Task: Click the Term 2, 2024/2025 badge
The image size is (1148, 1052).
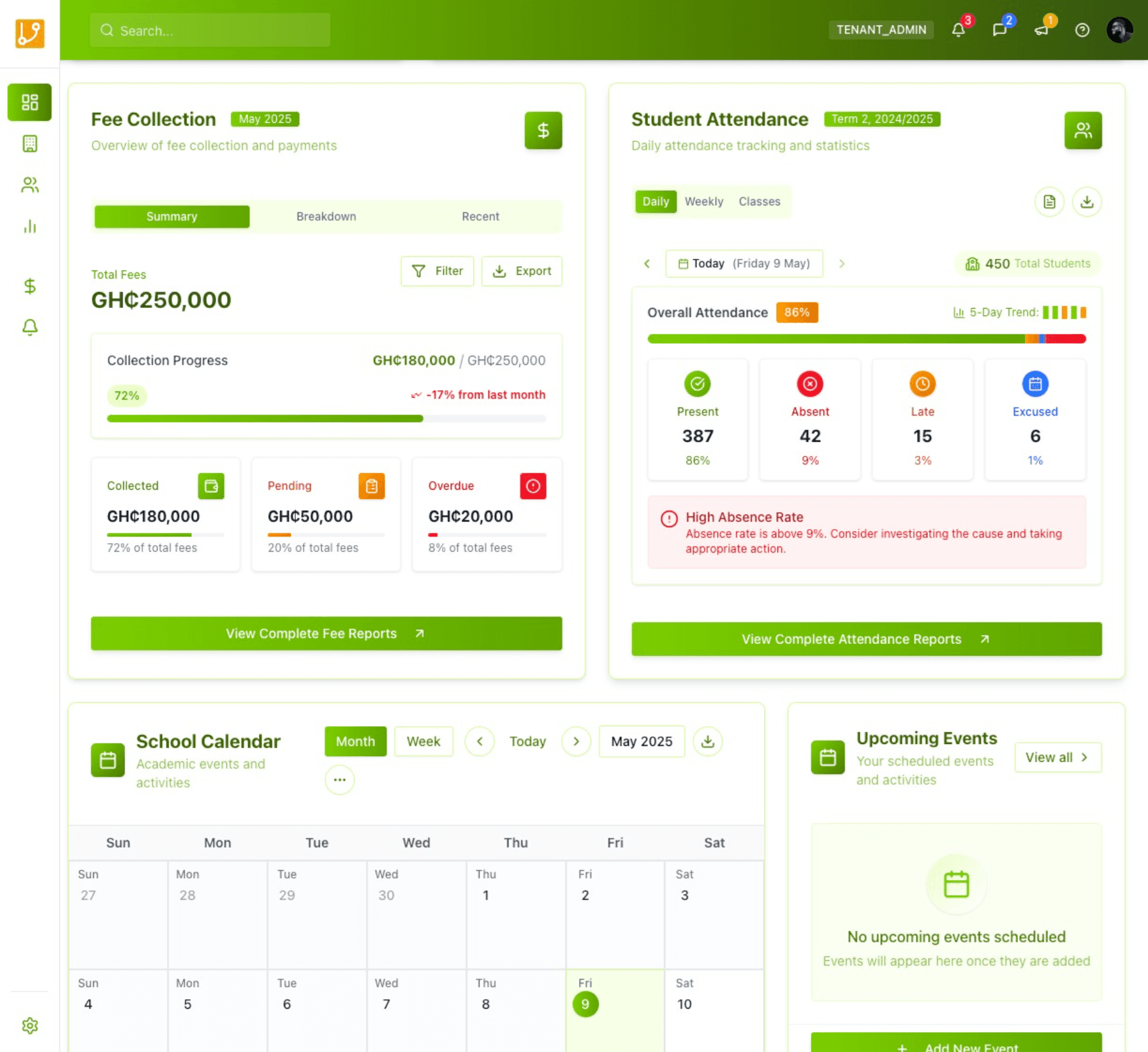Action: 882,119
